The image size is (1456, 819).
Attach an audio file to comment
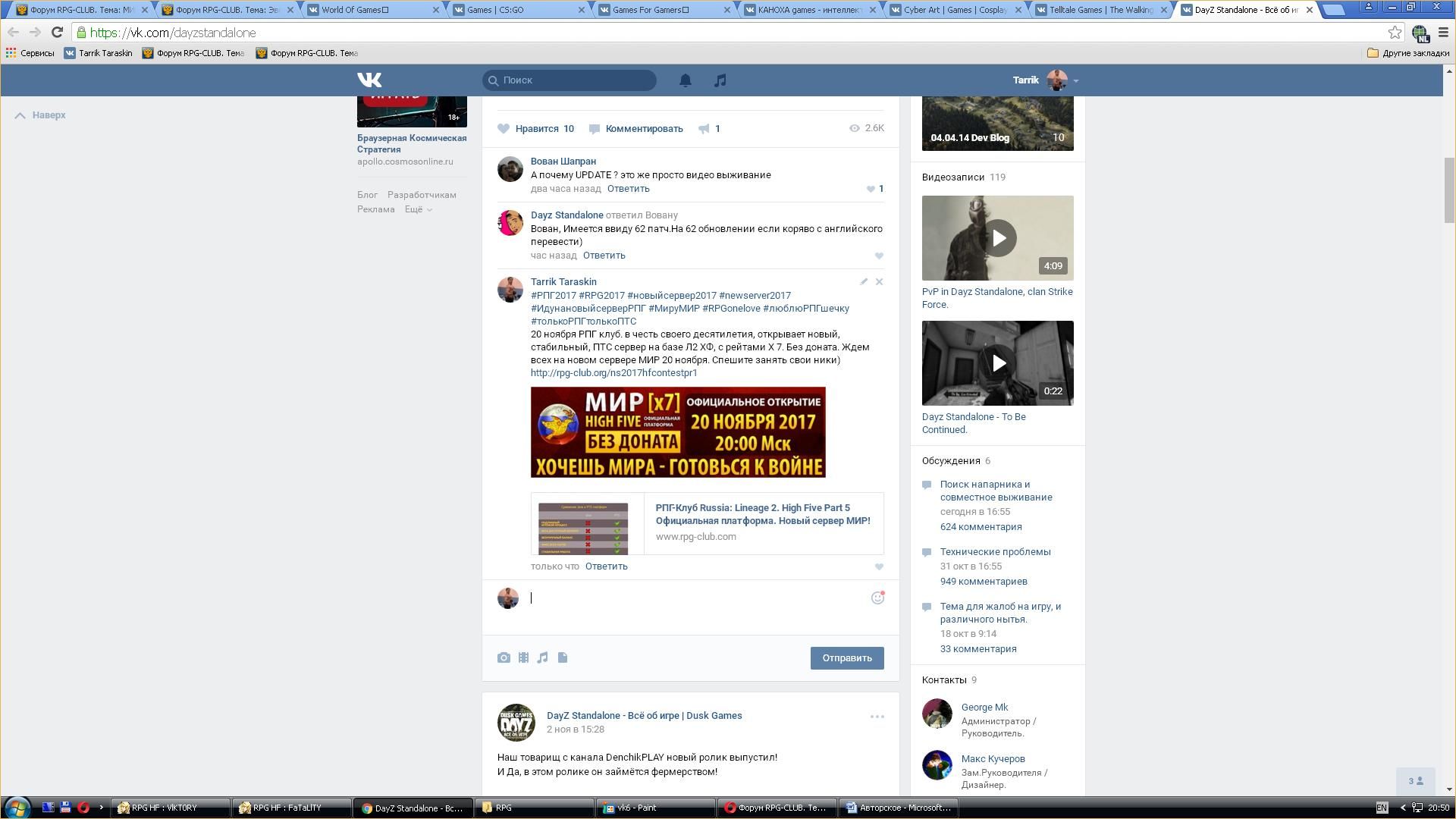pyautogui.click(x=542, y=658)
